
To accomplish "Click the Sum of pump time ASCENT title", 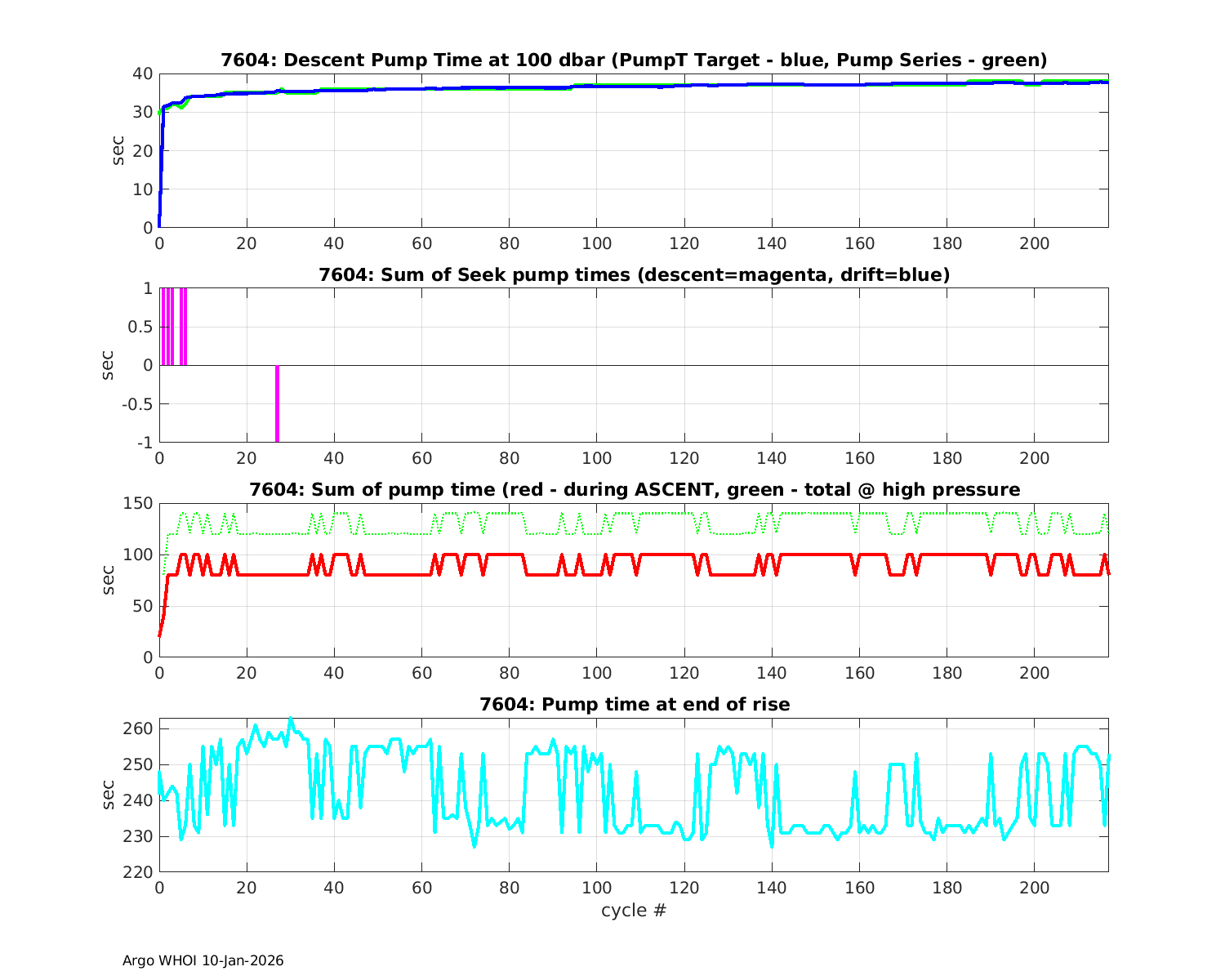I will [x=634, y=490].
